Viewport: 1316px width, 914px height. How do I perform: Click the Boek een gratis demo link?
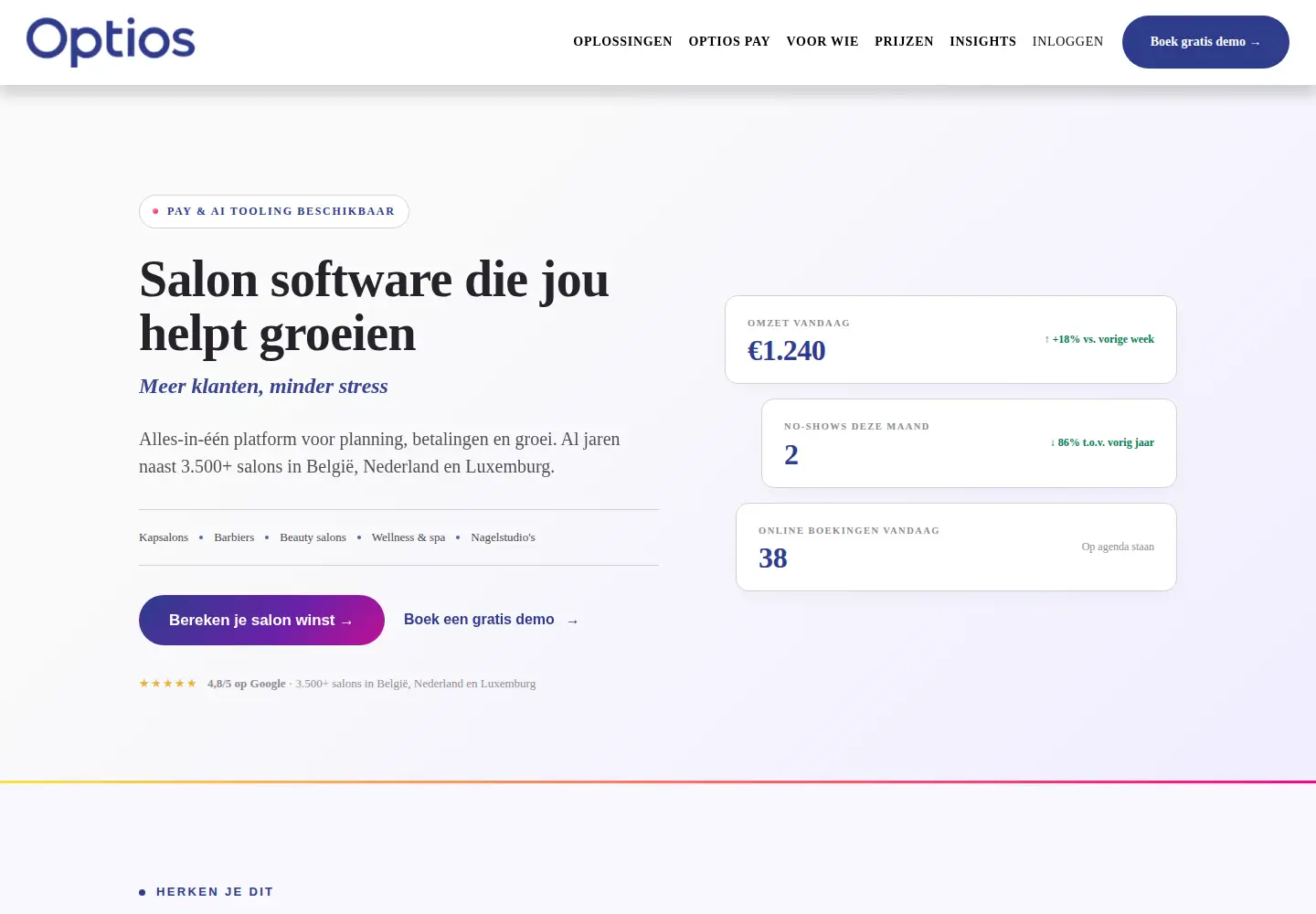pos(492,620)
